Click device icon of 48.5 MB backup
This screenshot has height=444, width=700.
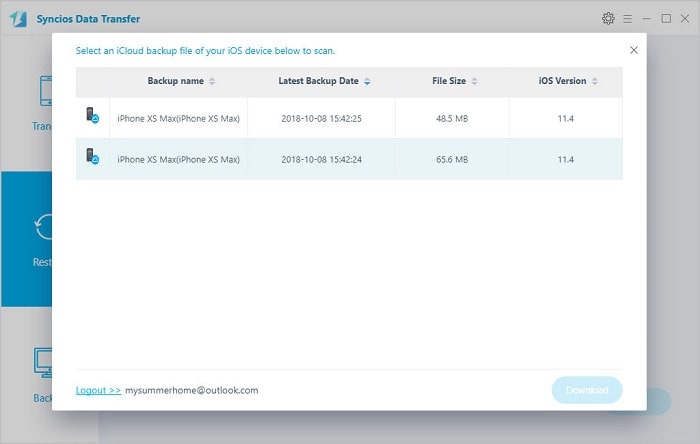point(92,115)
